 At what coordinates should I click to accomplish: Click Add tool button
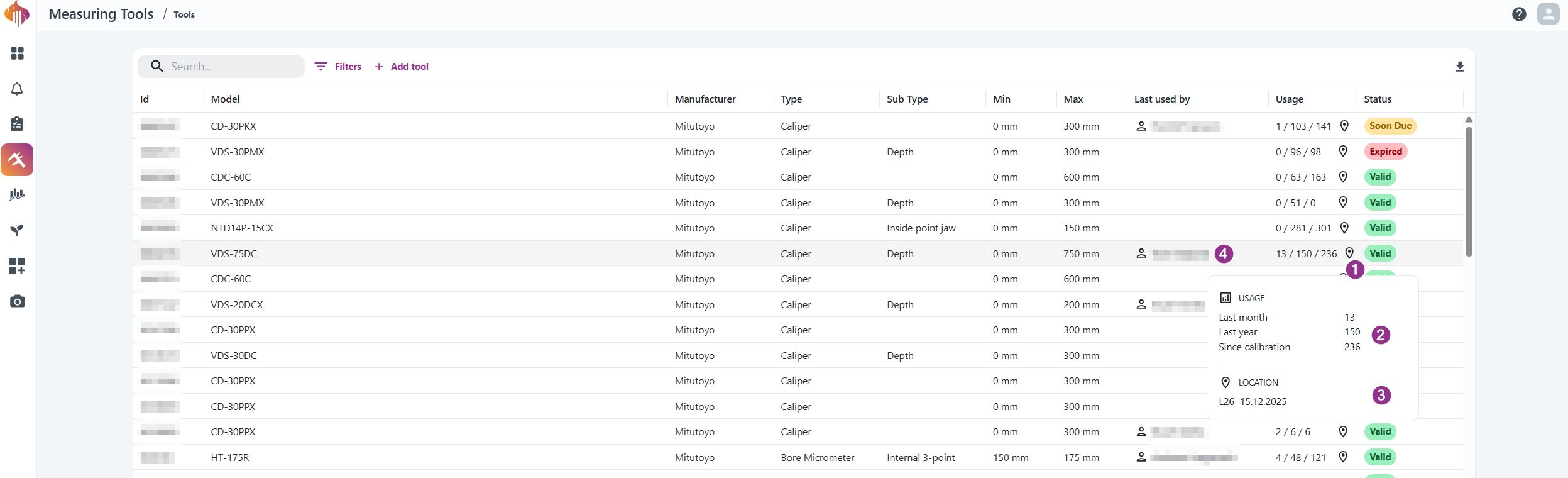tap(402, 67)
